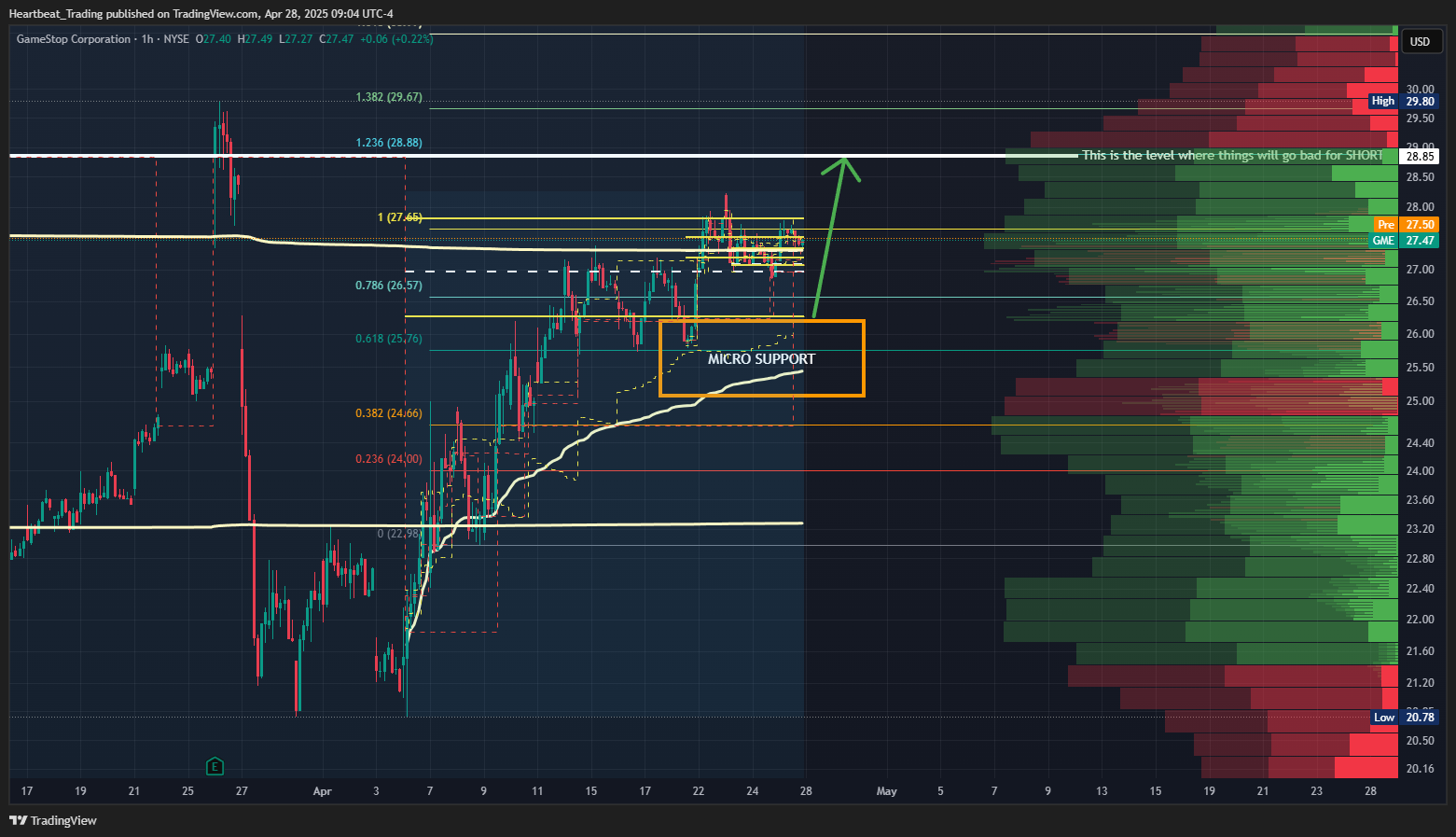Image resolution: width=1456 pixels, height=837 pixels.
Task: Click the 0.236 (24.00) Fibonacci label
Action: (389, 459)
